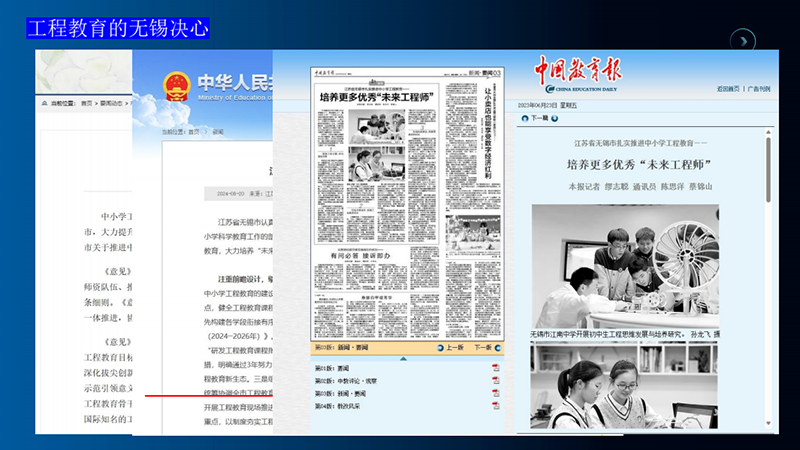This screenshot has width=800, height=450.
Task: Click the down arrow icon right of 下一篇
Action: (x=555, y=118)
